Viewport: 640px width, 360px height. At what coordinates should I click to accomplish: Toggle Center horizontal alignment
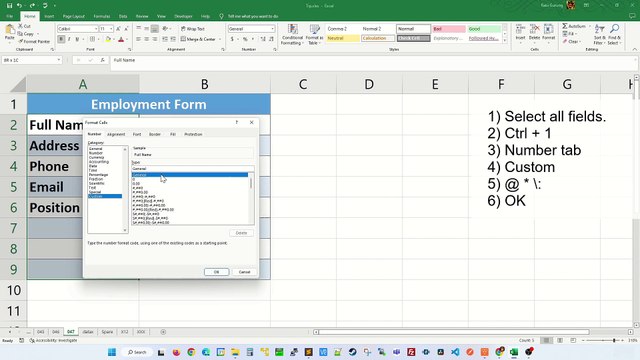(147, 39)
